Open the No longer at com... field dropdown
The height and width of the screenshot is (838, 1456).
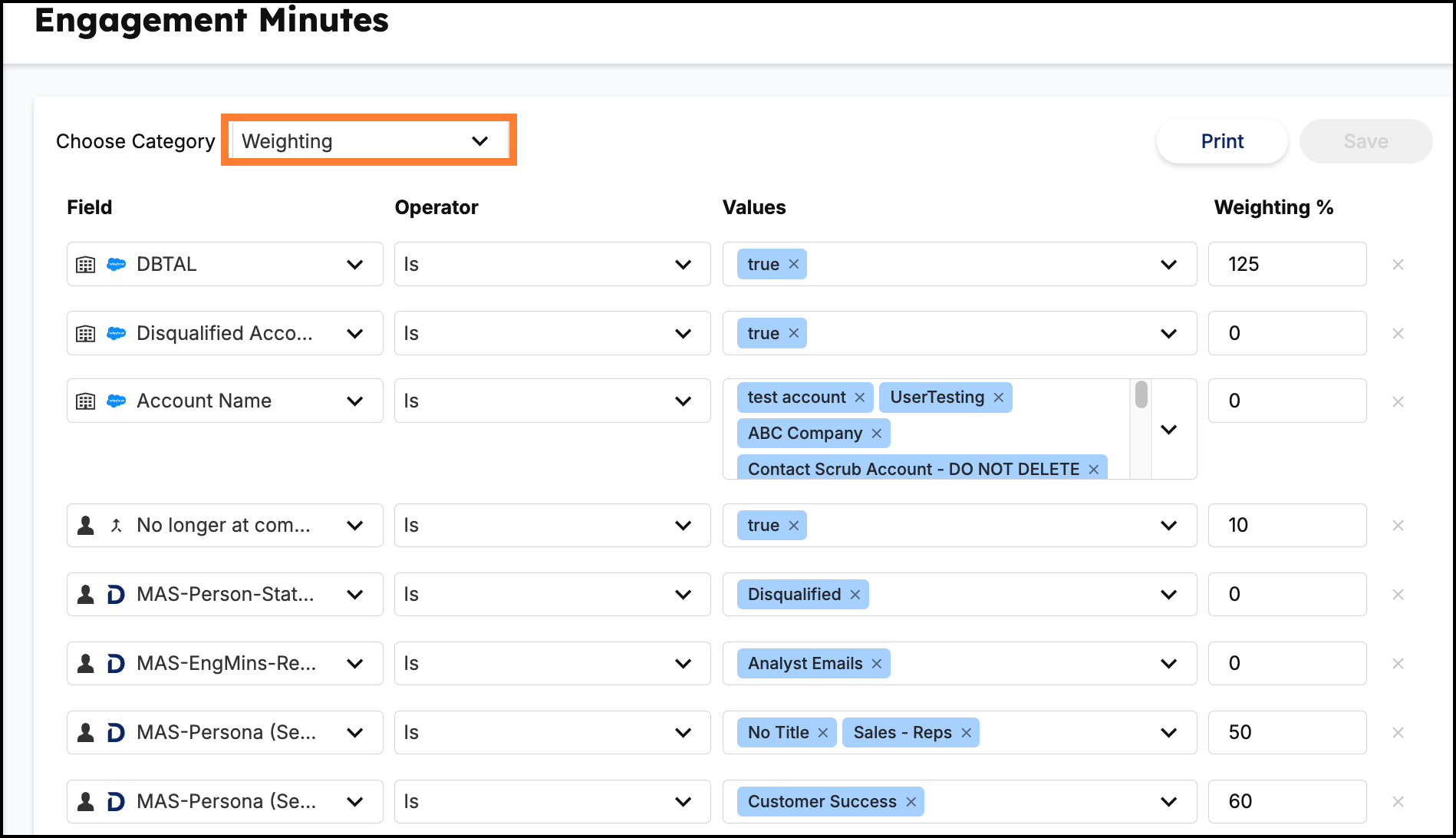tap(225, 525)
